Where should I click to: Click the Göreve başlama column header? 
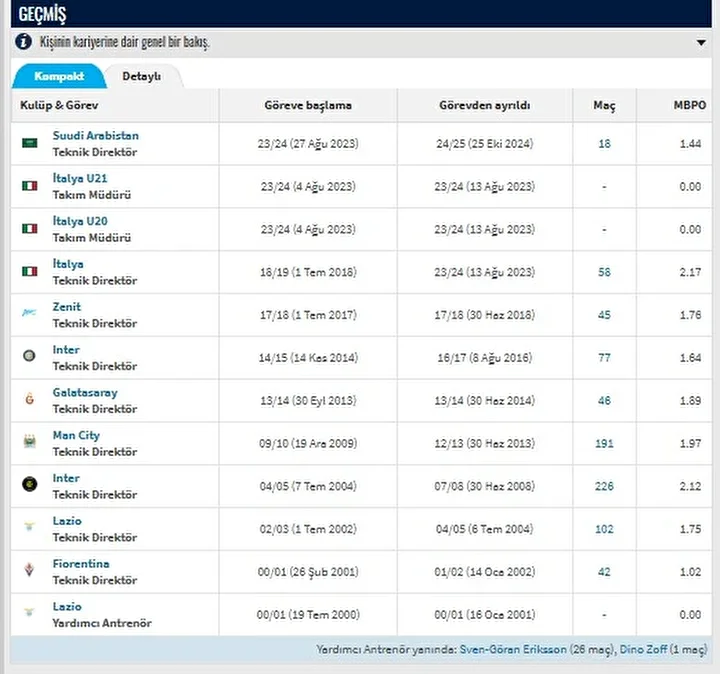coord(308,105)
